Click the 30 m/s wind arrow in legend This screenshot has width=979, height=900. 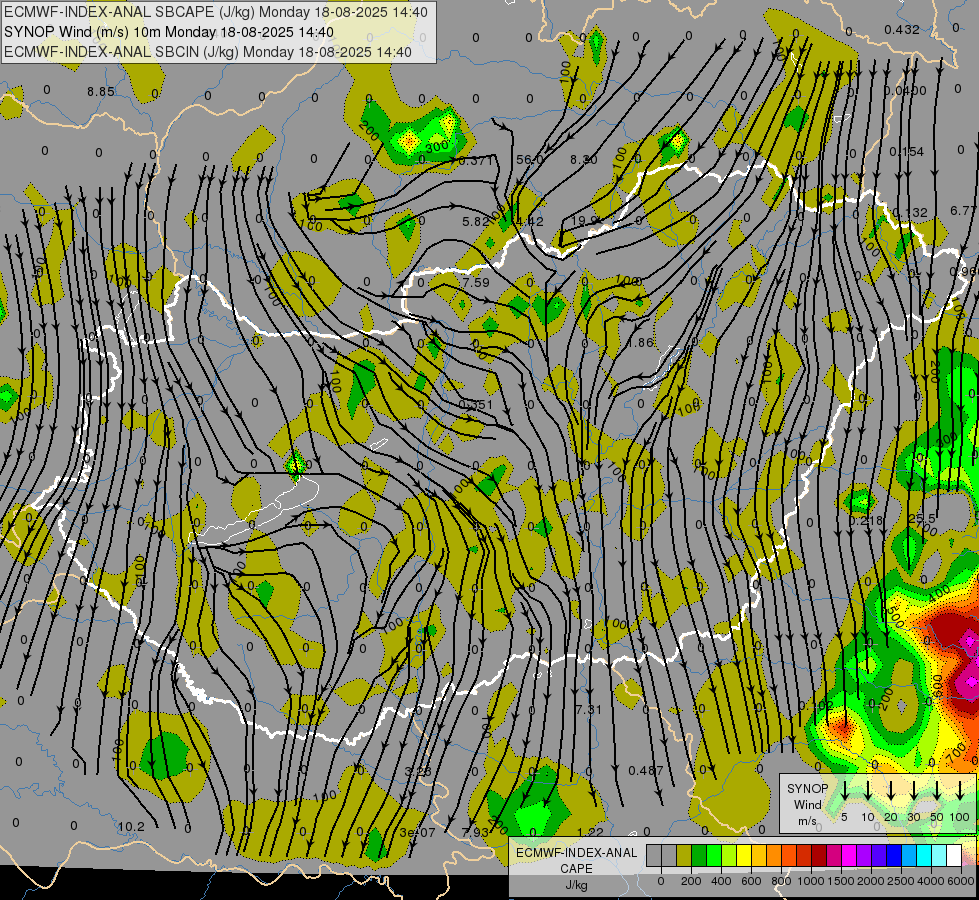click(914, 791)
